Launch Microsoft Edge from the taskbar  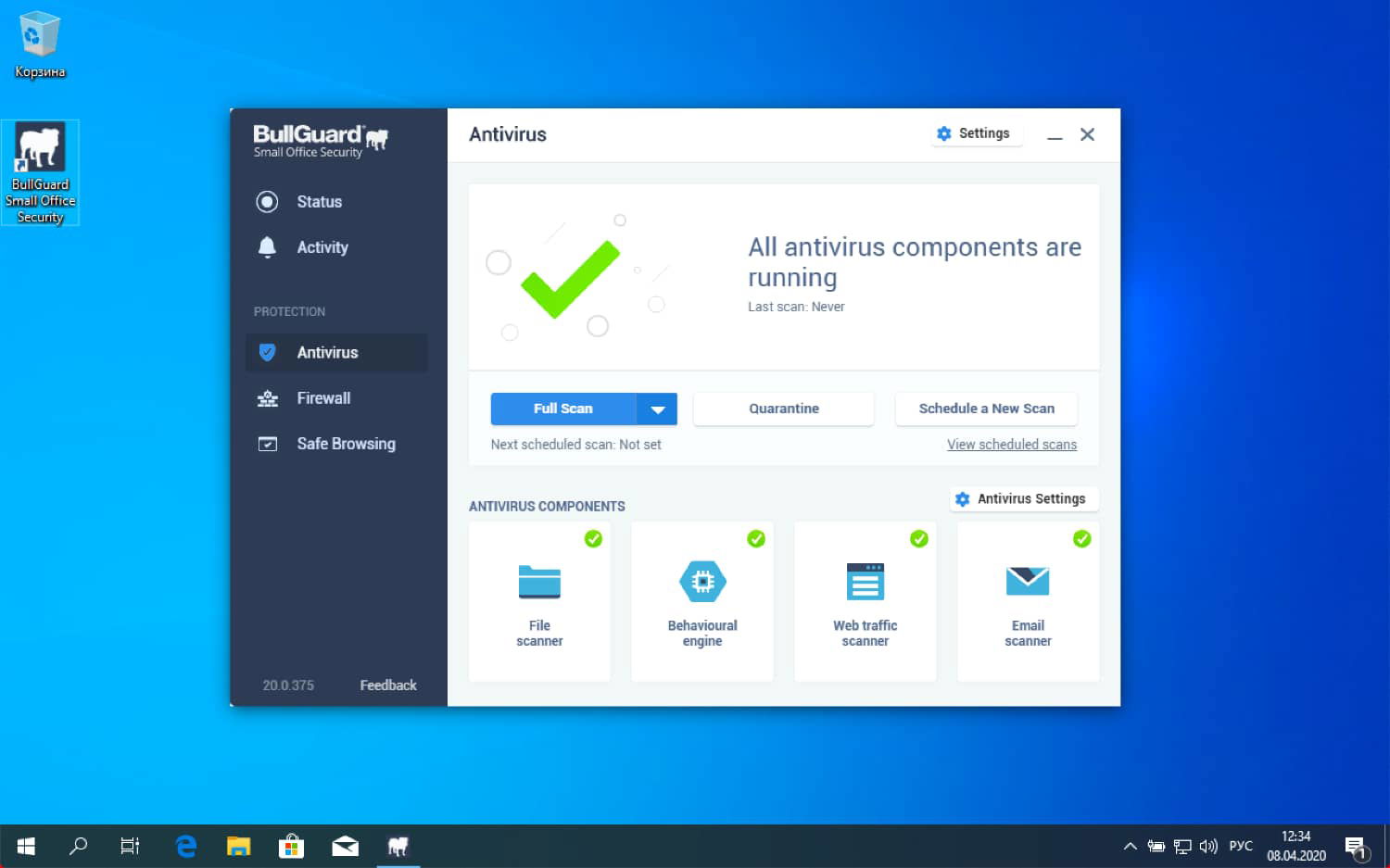(x=186, y=846)
